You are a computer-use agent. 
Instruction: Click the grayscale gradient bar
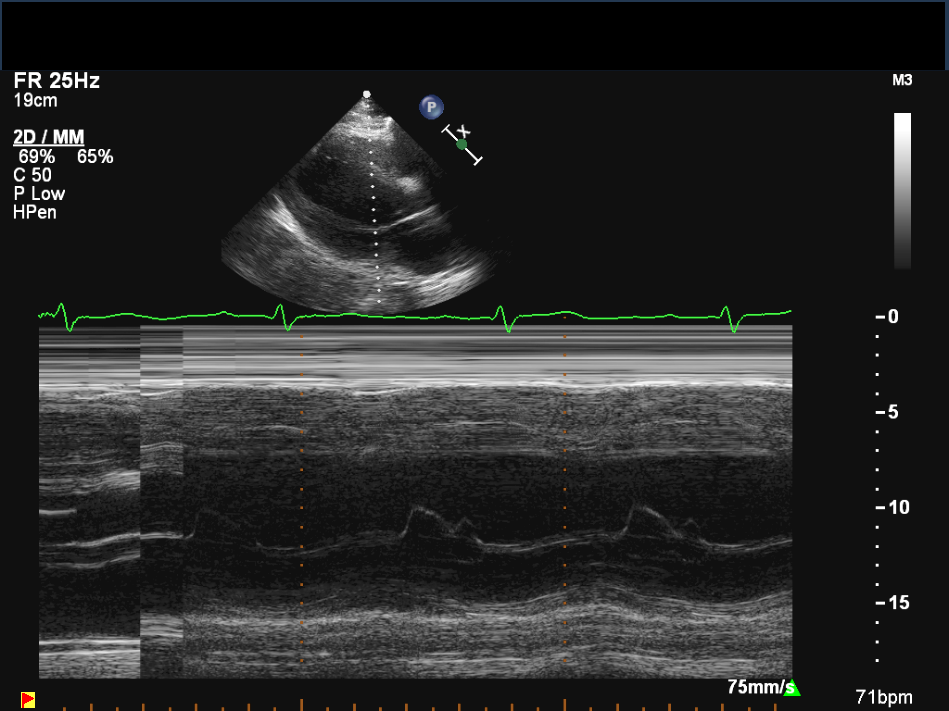[x=902, y=190]
